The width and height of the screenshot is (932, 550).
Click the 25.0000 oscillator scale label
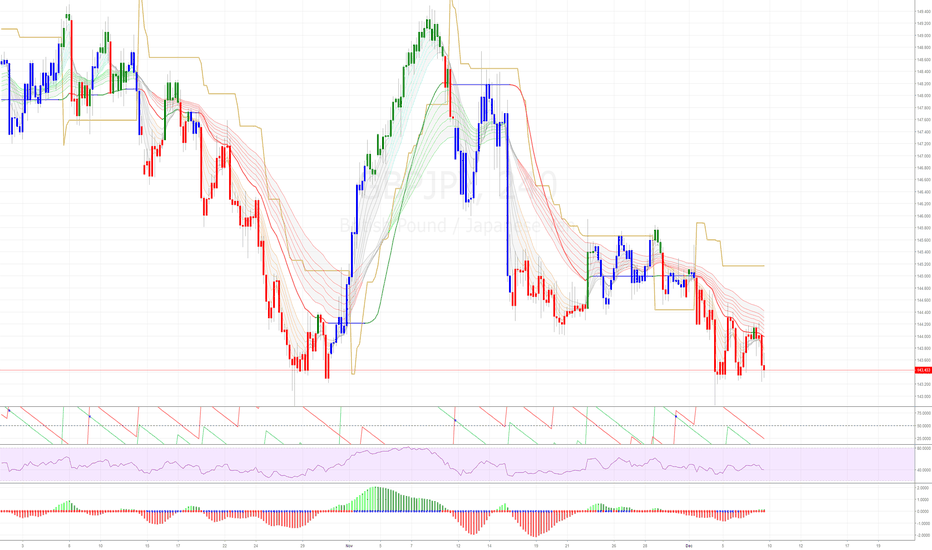pos(924,439)
